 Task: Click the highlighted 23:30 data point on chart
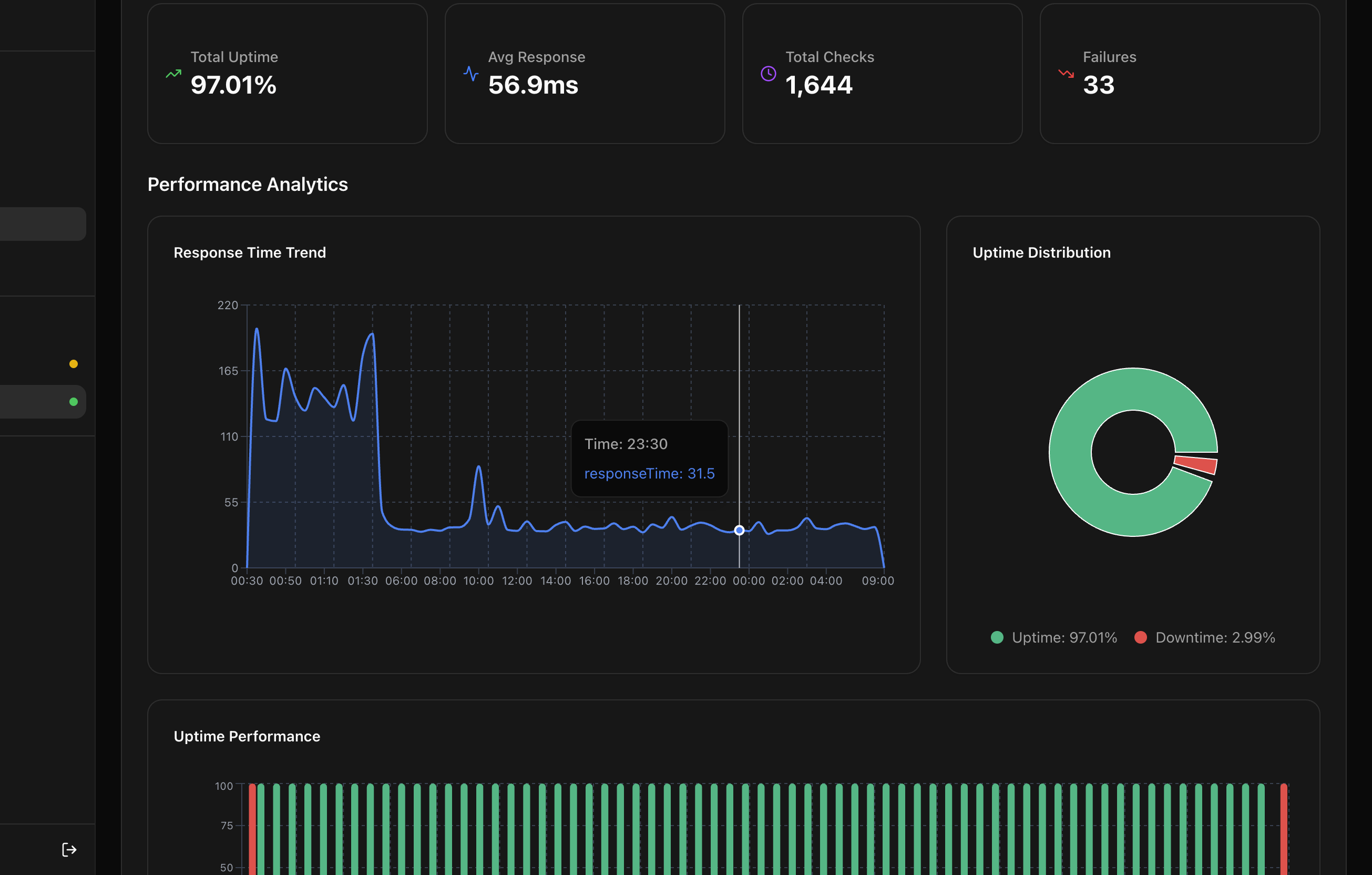pos(739,530)
